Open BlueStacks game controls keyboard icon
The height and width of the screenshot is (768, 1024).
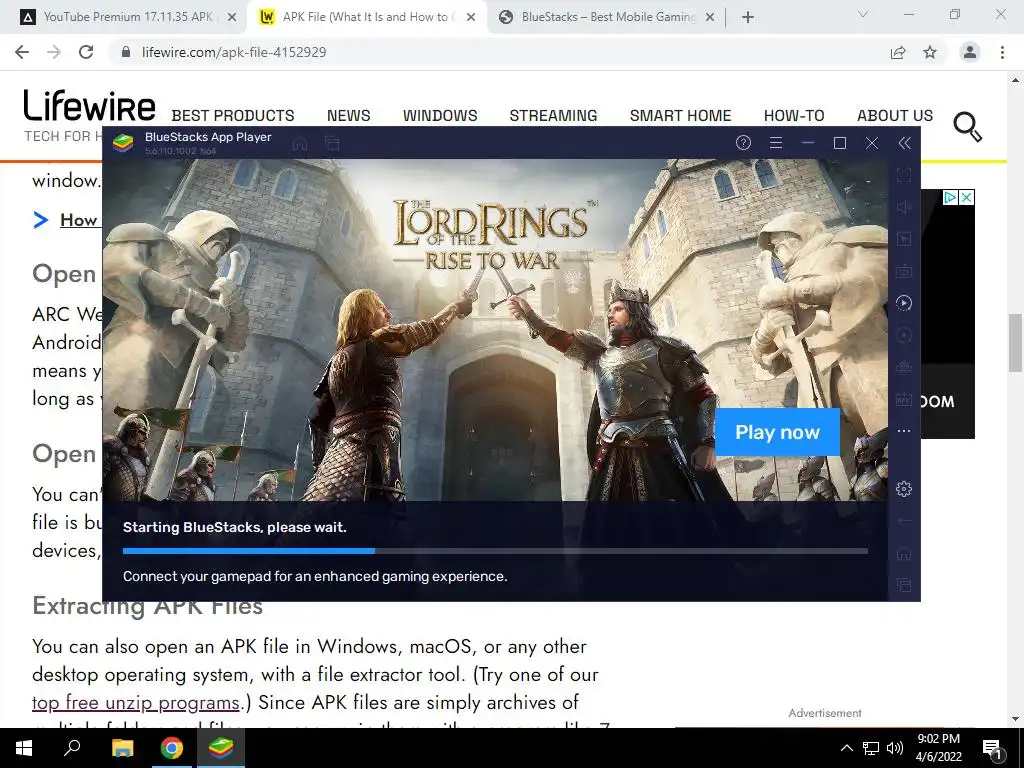(904, 271)
